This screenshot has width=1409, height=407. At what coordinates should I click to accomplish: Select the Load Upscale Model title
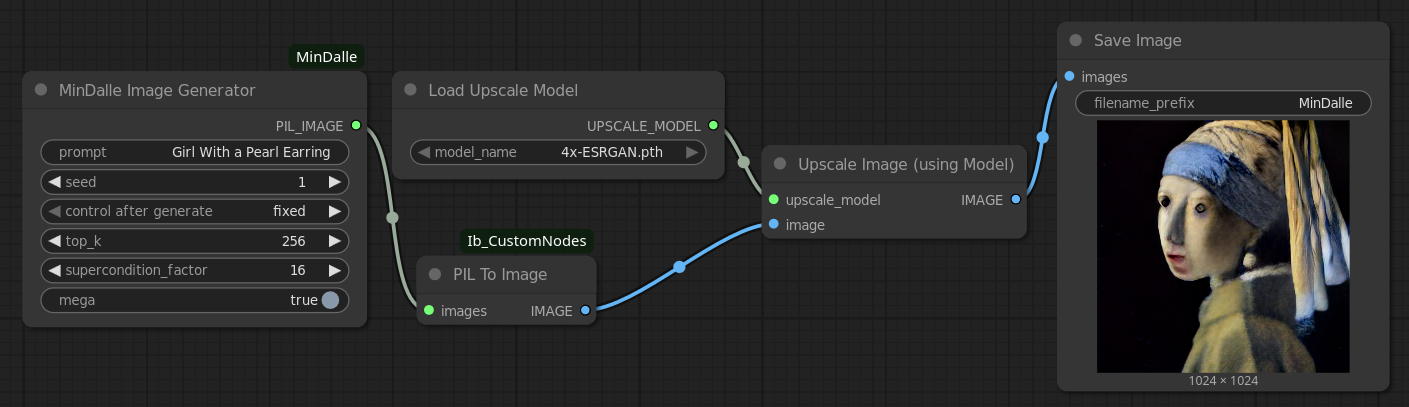coord(503,90)
